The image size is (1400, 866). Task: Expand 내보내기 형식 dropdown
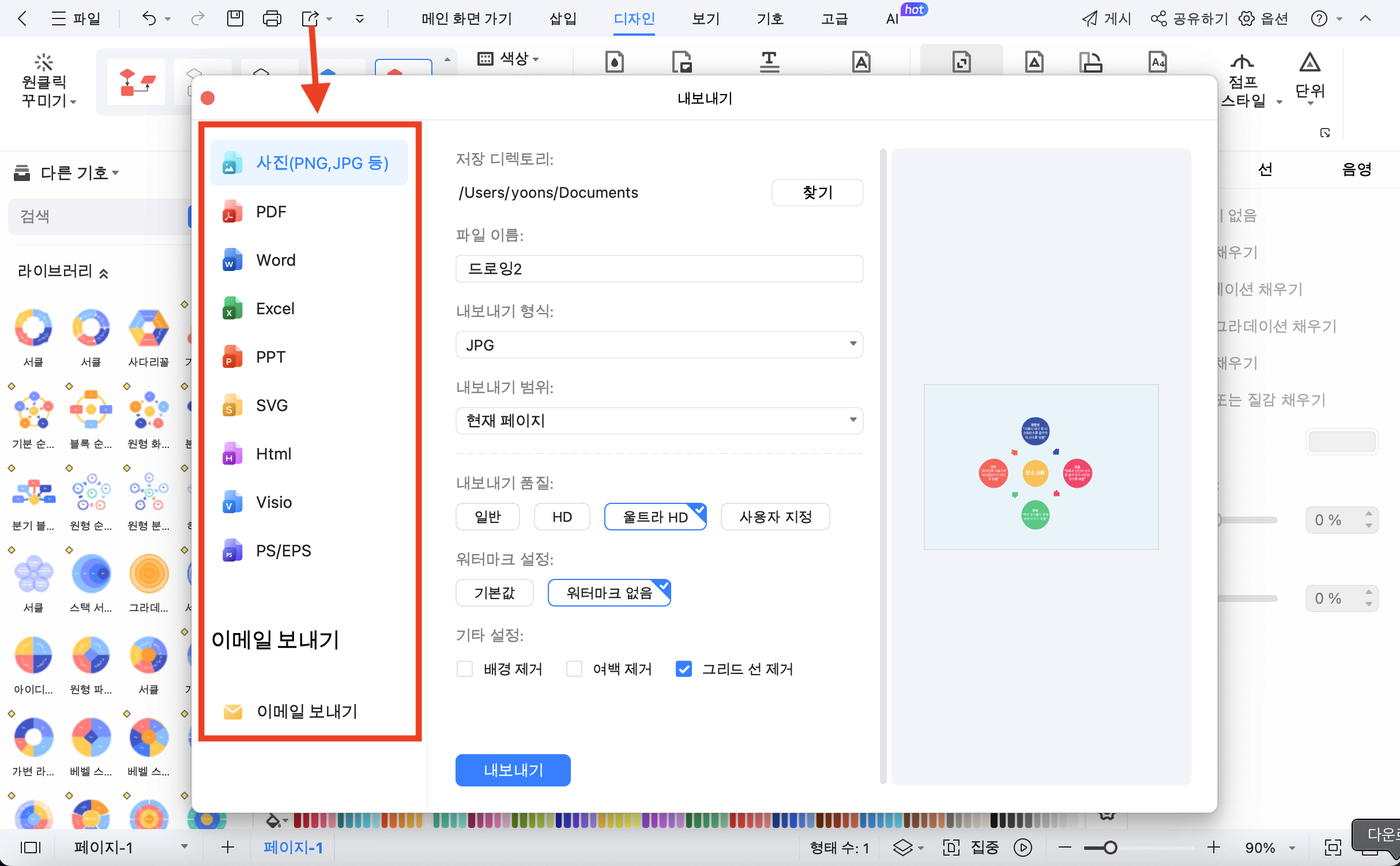[x=660, y=345]
